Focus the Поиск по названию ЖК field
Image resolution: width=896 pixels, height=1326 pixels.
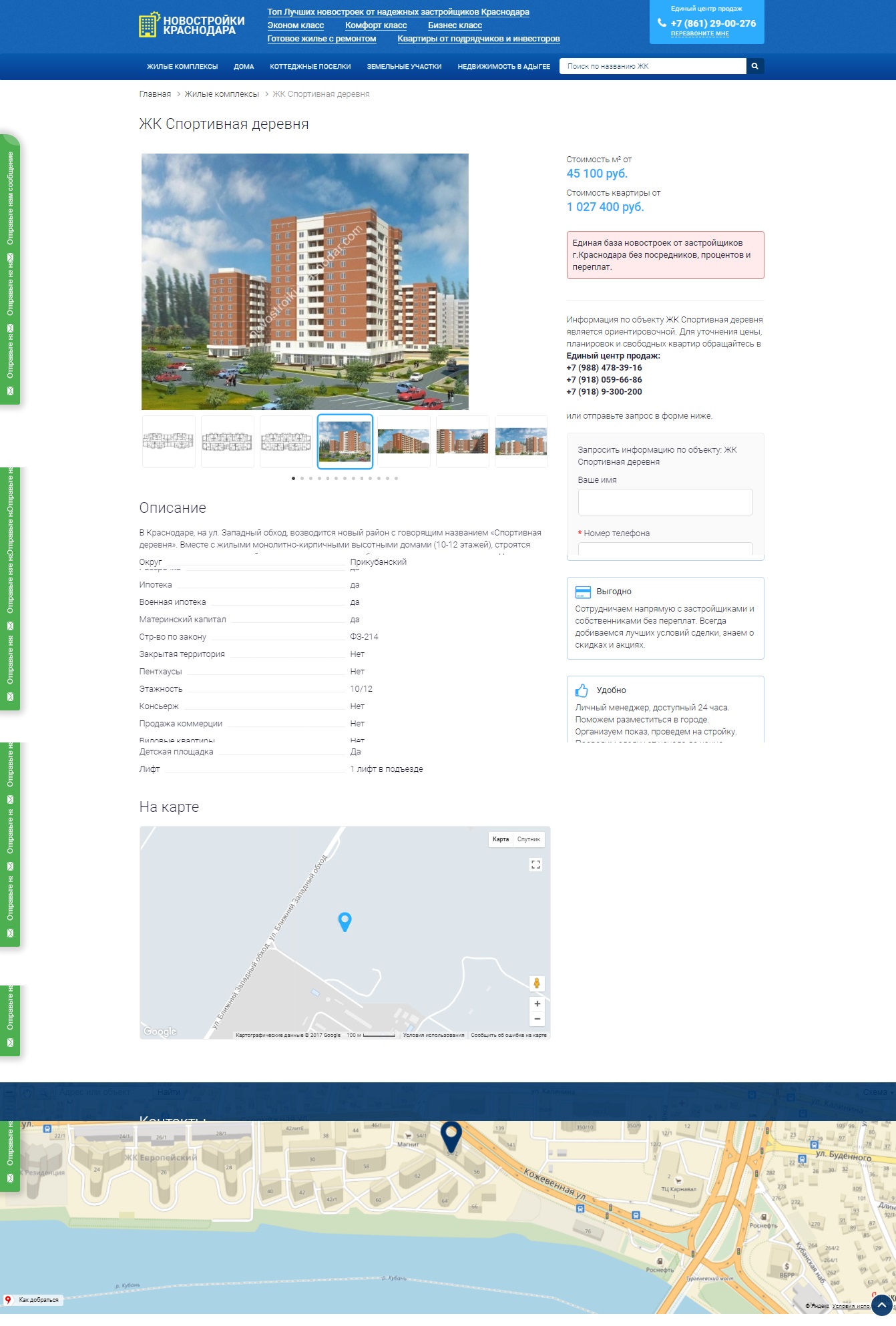point(653,66)
